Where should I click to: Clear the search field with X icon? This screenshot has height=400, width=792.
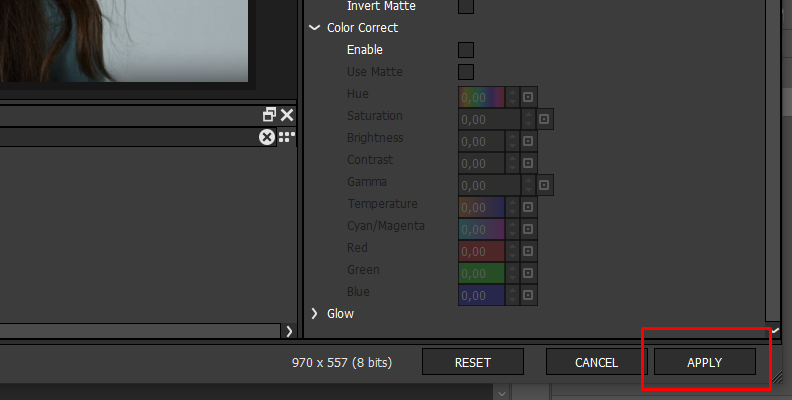[267, 137]
